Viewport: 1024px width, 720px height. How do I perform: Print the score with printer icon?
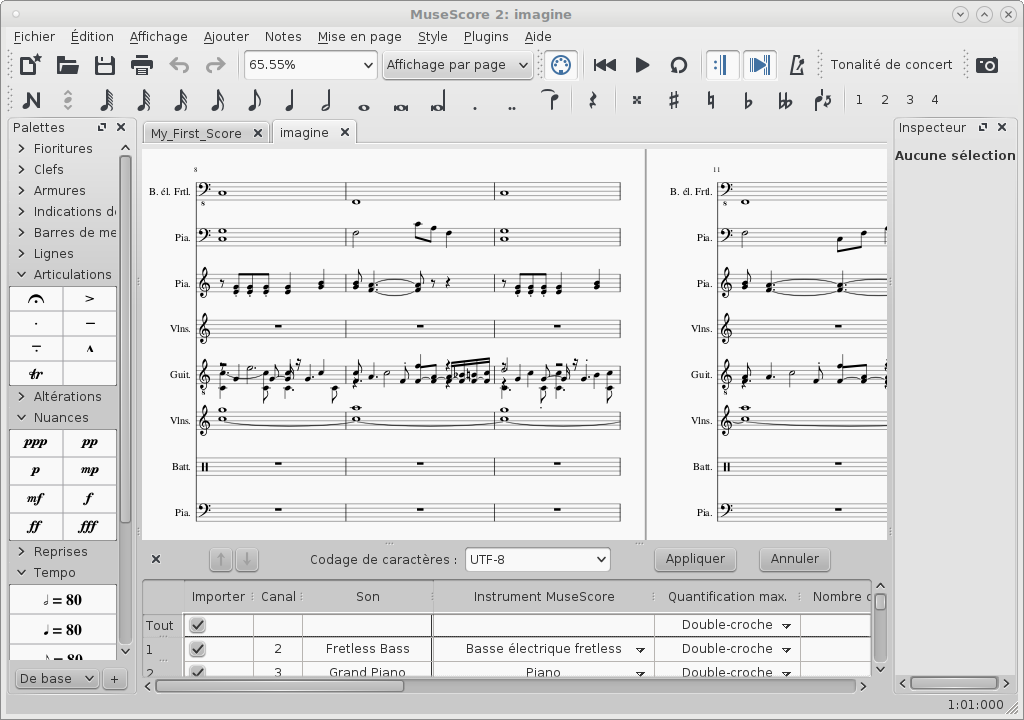click(x=142, y=65)
